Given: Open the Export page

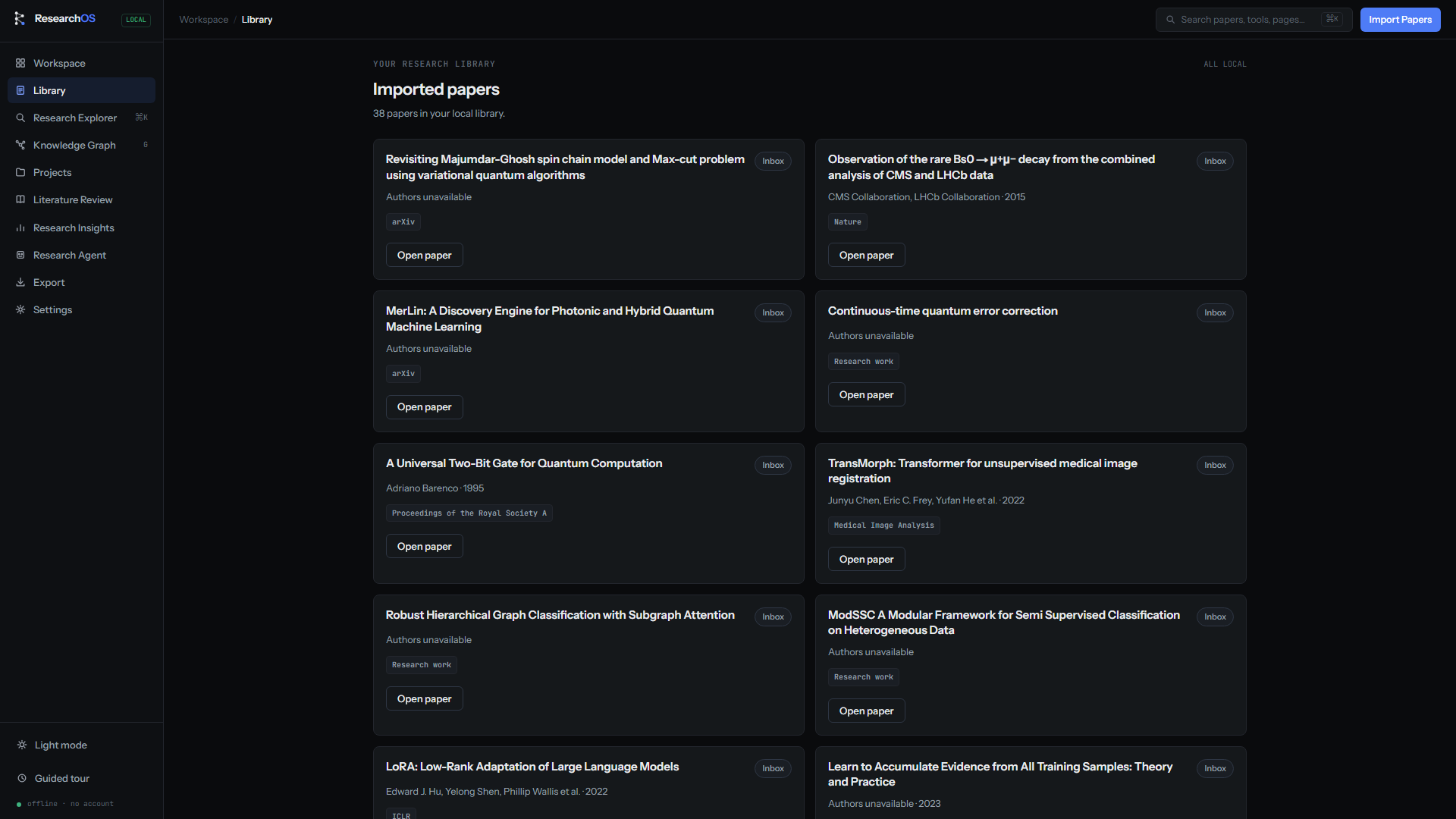Looking at the screenshot, I should [x=81, y=282].
